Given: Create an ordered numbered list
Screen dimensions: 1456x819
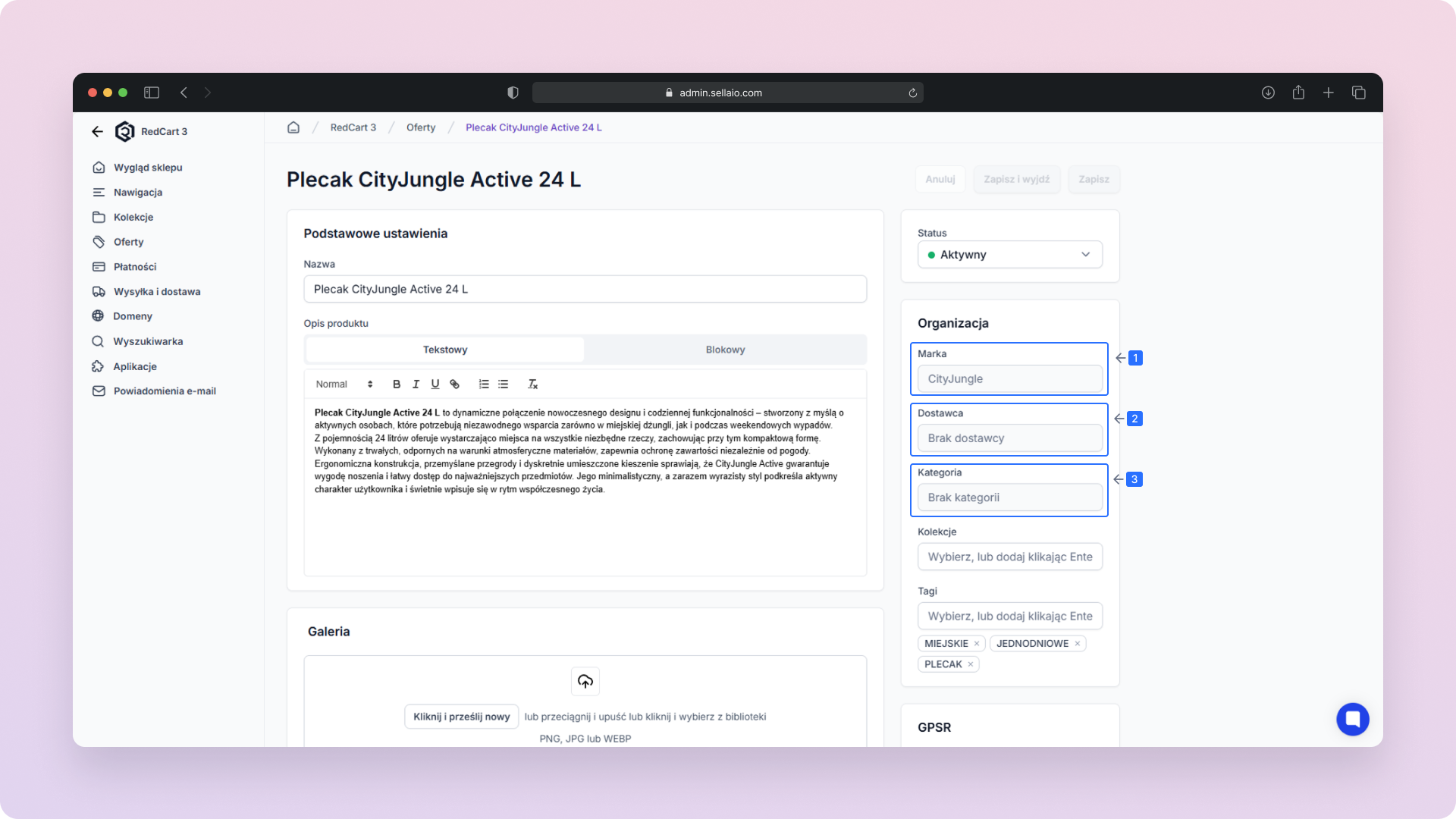Looking at the screenshot, I should coord(484,384).
